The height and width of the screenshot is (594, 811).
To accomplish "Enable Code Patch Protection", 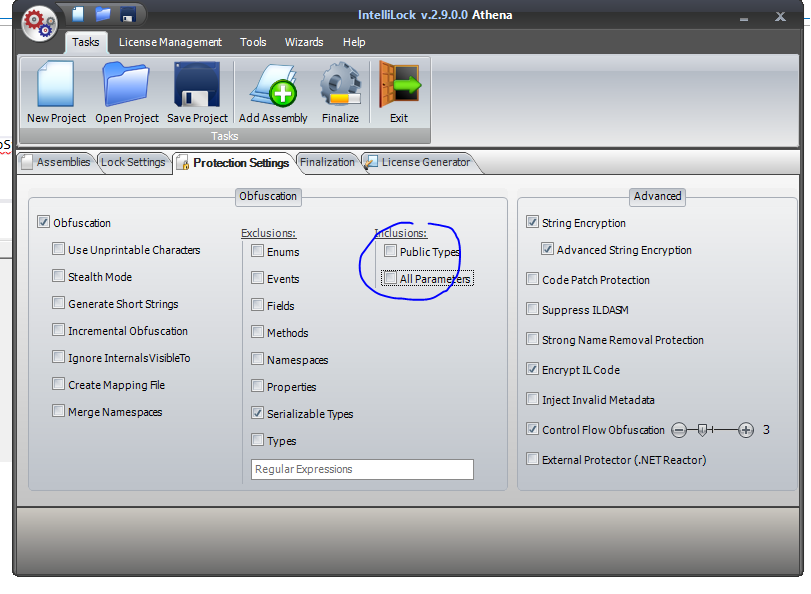I will pos(532,279).
